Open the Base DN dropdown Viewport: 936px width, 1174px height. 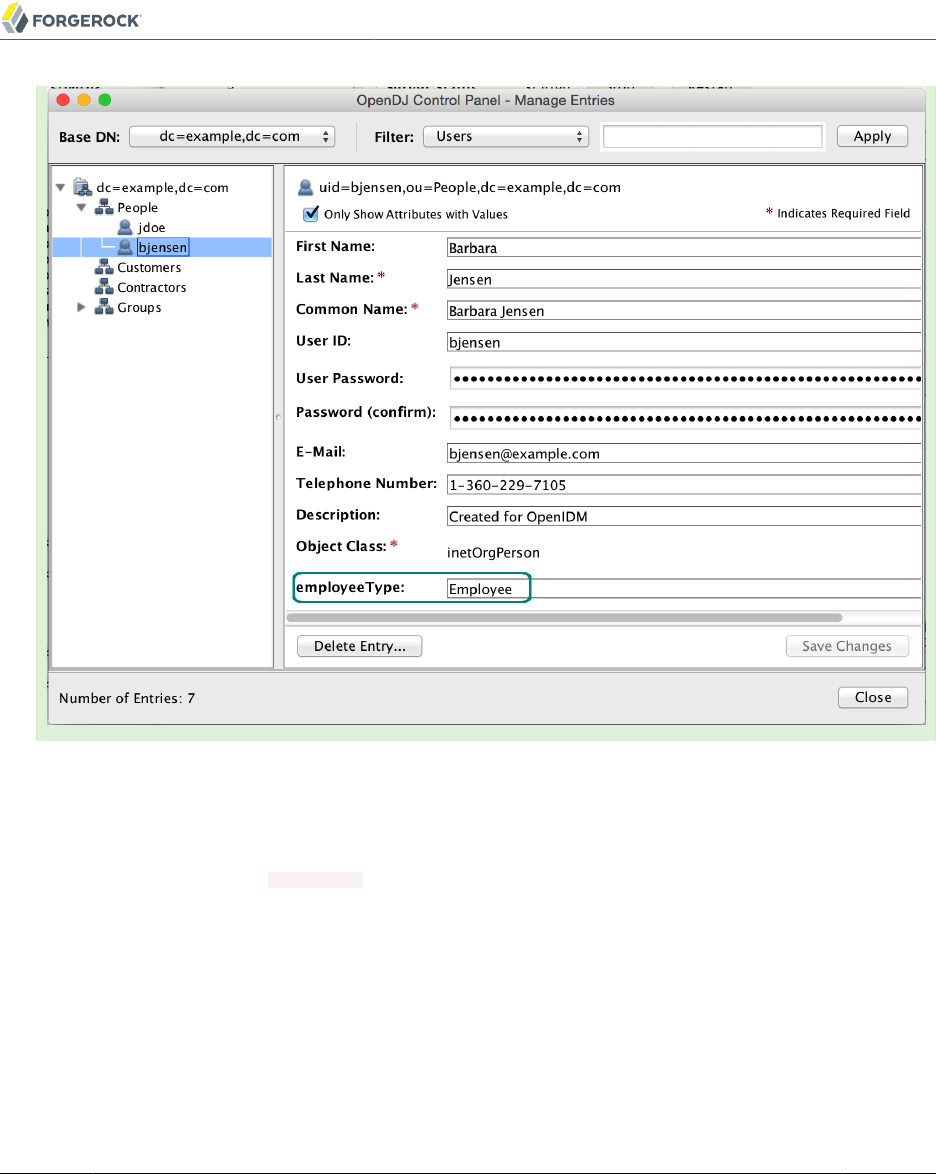pos(232,136)
